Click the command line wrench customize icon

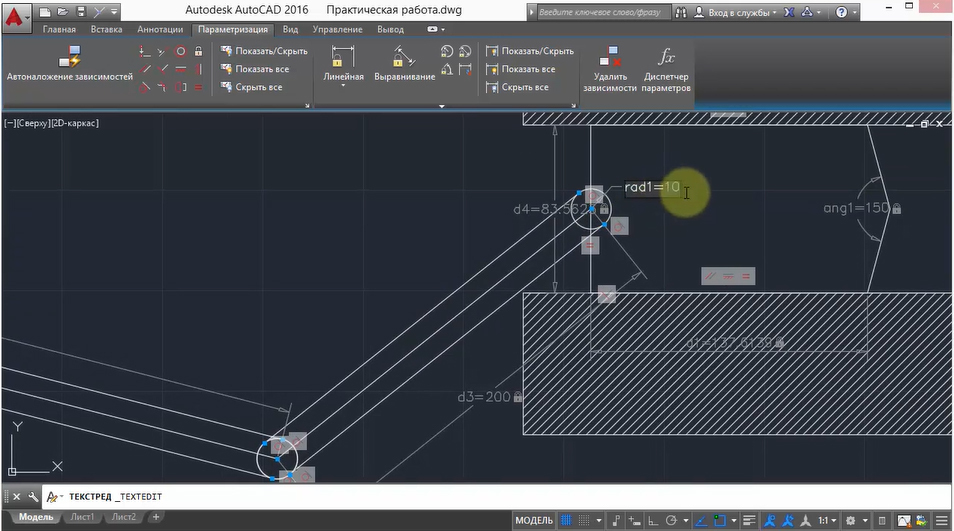pyautogui.click(x=33, y=496)
